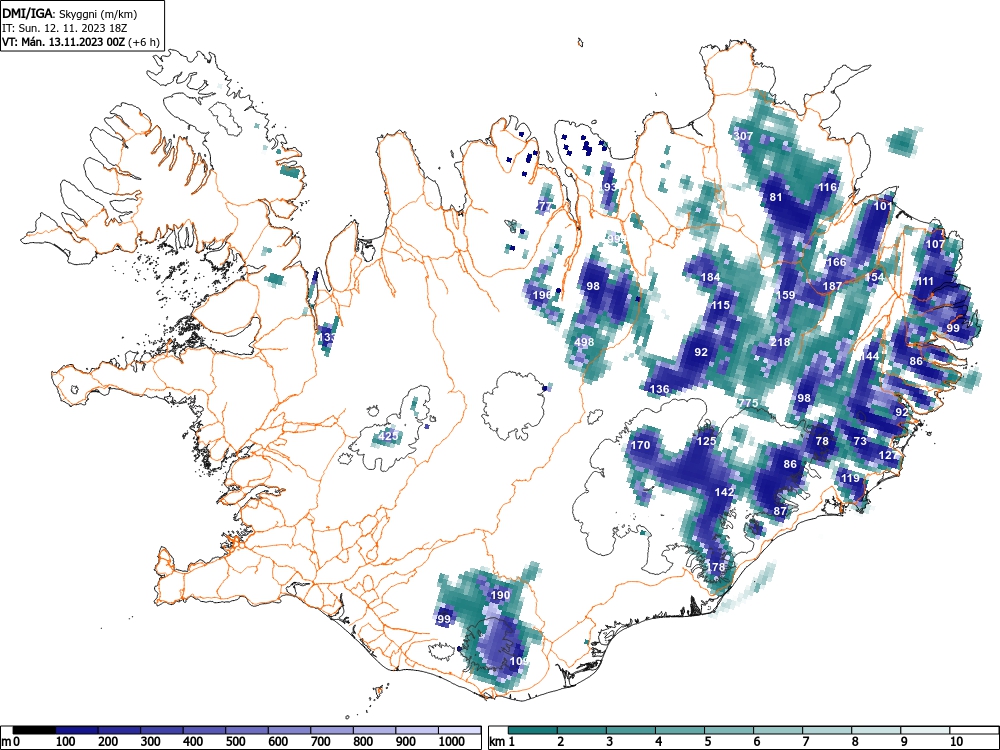
Task: Select the map value 116
Action: pos(827,187)
